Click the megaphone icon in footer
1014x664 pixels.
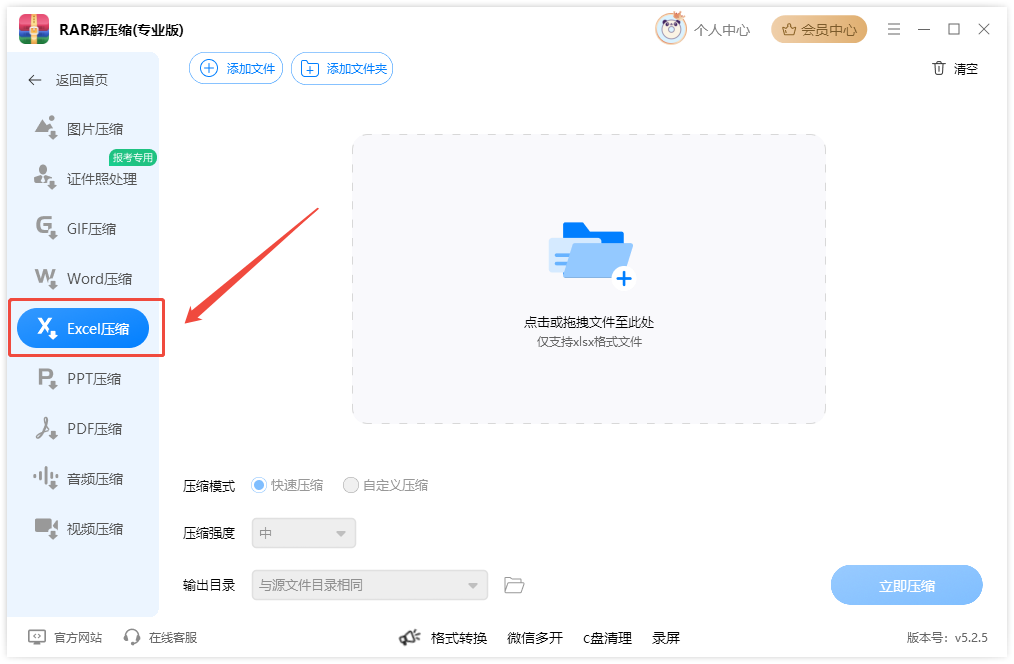[409, 637]
